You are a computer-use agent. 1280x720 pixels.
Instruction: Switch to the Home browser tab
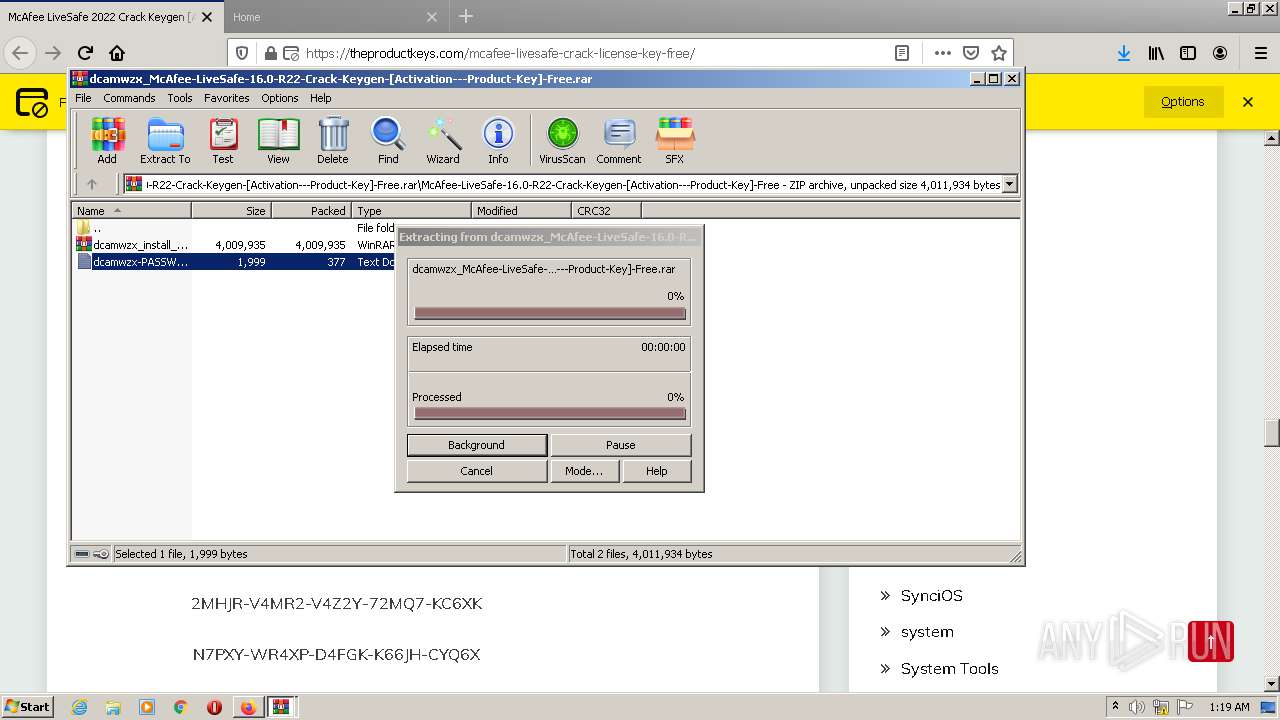335,16
